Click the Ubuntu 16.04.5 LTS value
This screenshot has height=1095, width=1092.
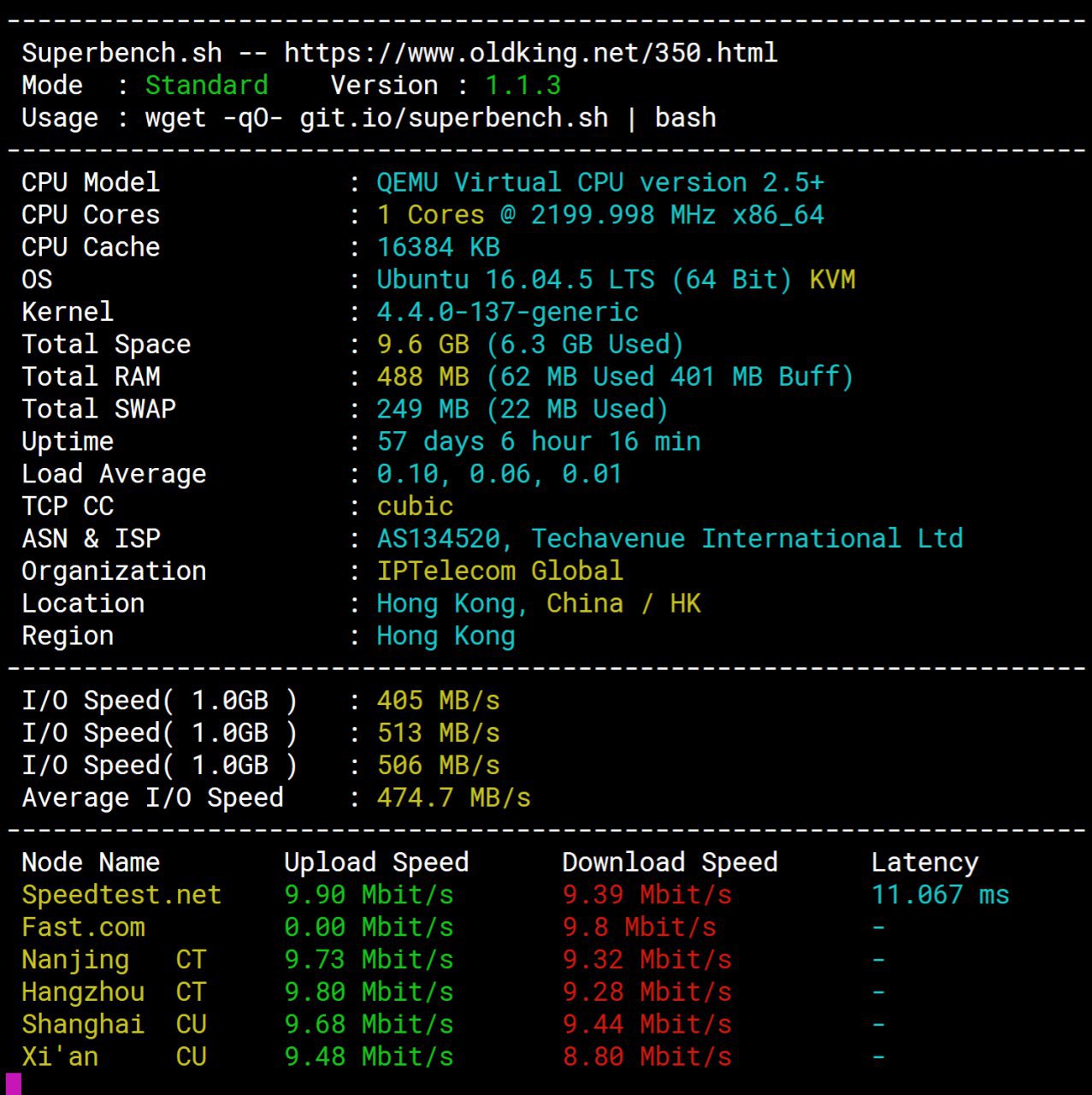point(515,280)
